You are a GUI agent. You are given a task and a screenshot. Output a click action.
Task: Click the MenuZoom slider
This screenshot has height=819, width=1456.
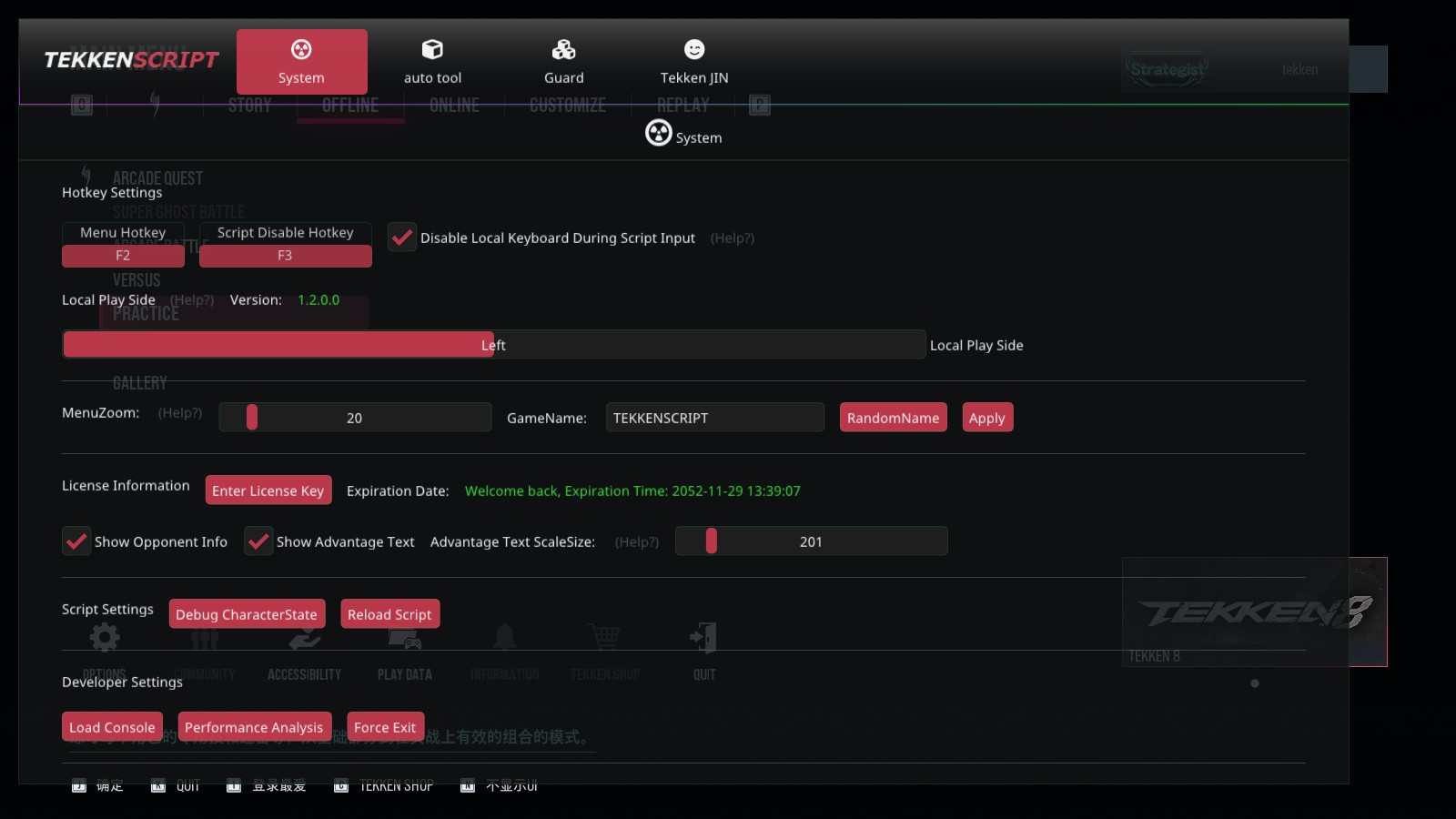(x=355, y=418)
